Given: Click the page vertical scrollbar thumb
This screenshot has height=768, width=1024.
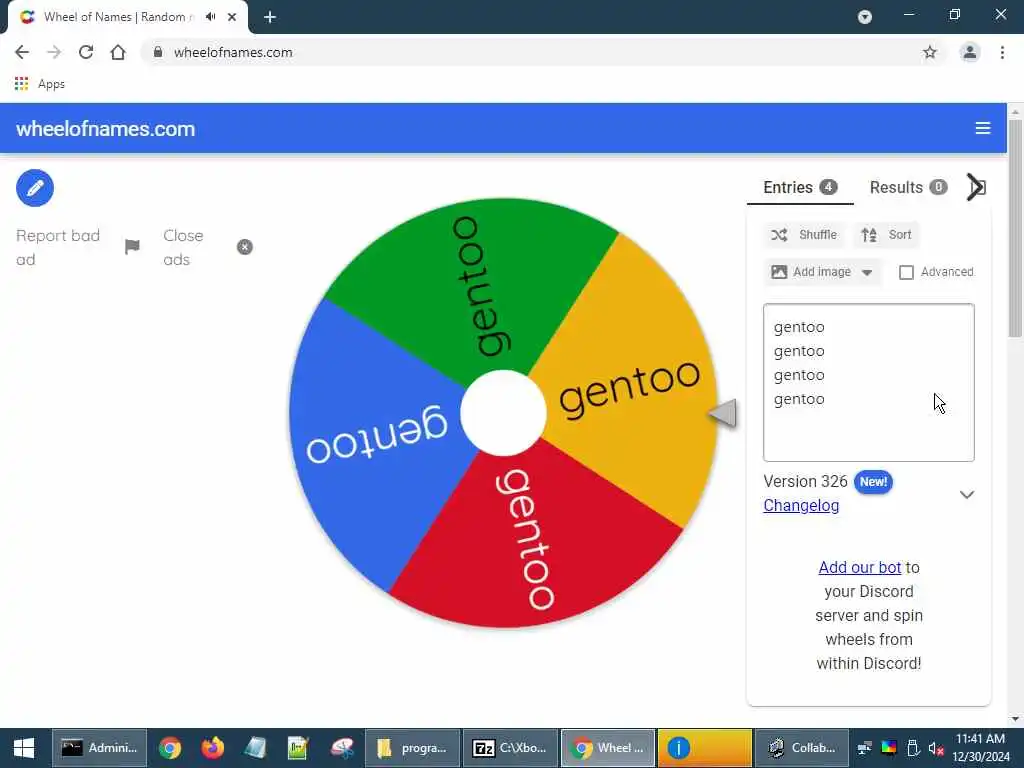Looking at the screenshot, I should pyautogui.click(x=1015, y=229).
